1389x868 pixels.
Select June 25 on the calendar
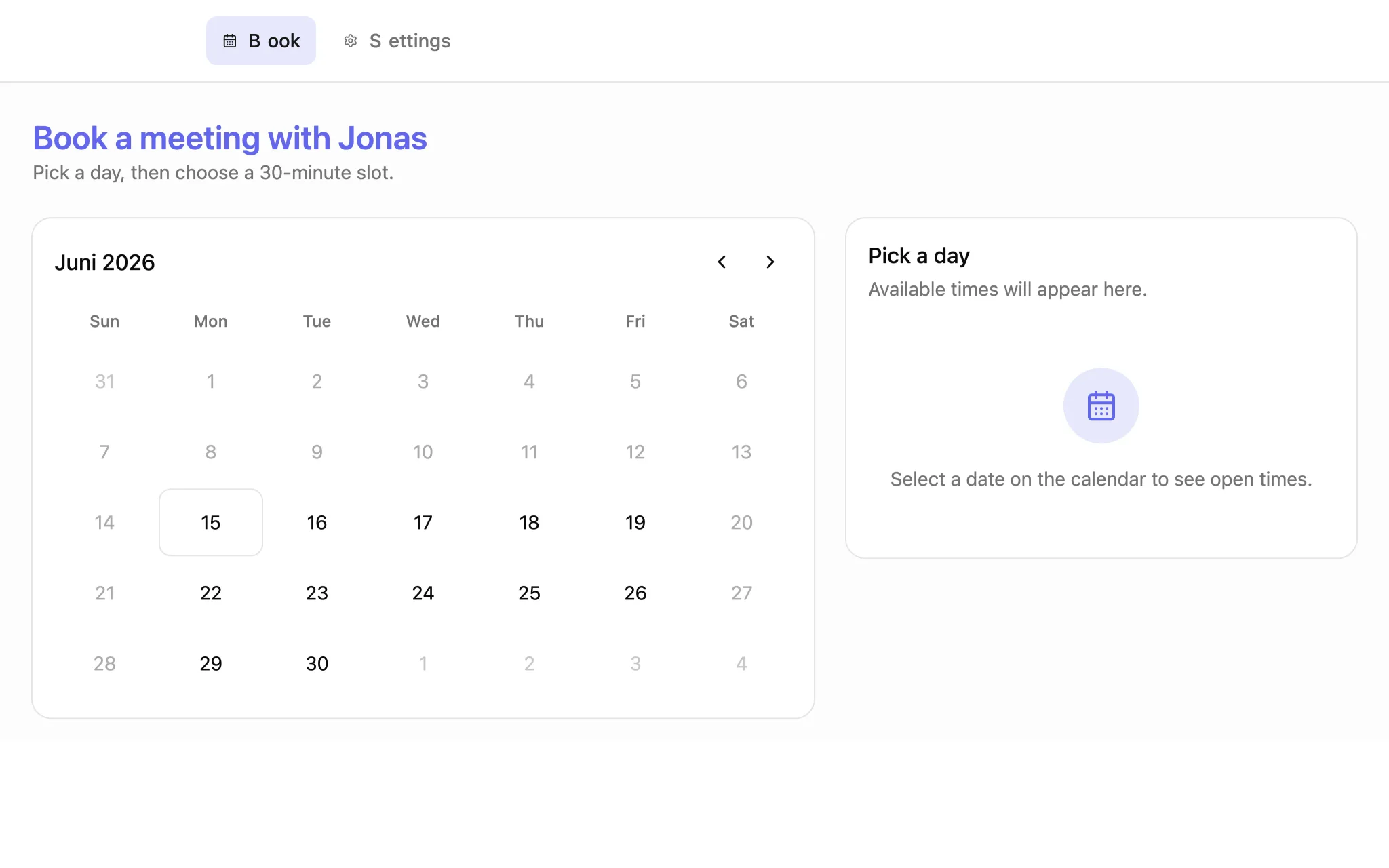click(x=529, y=593)
